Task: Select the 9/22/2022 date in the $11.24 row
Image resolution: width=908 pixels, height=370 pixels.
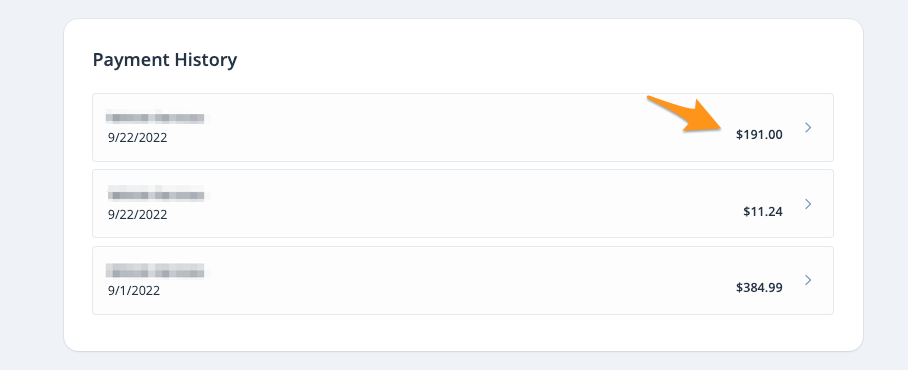Action: [x=137, y=215]
